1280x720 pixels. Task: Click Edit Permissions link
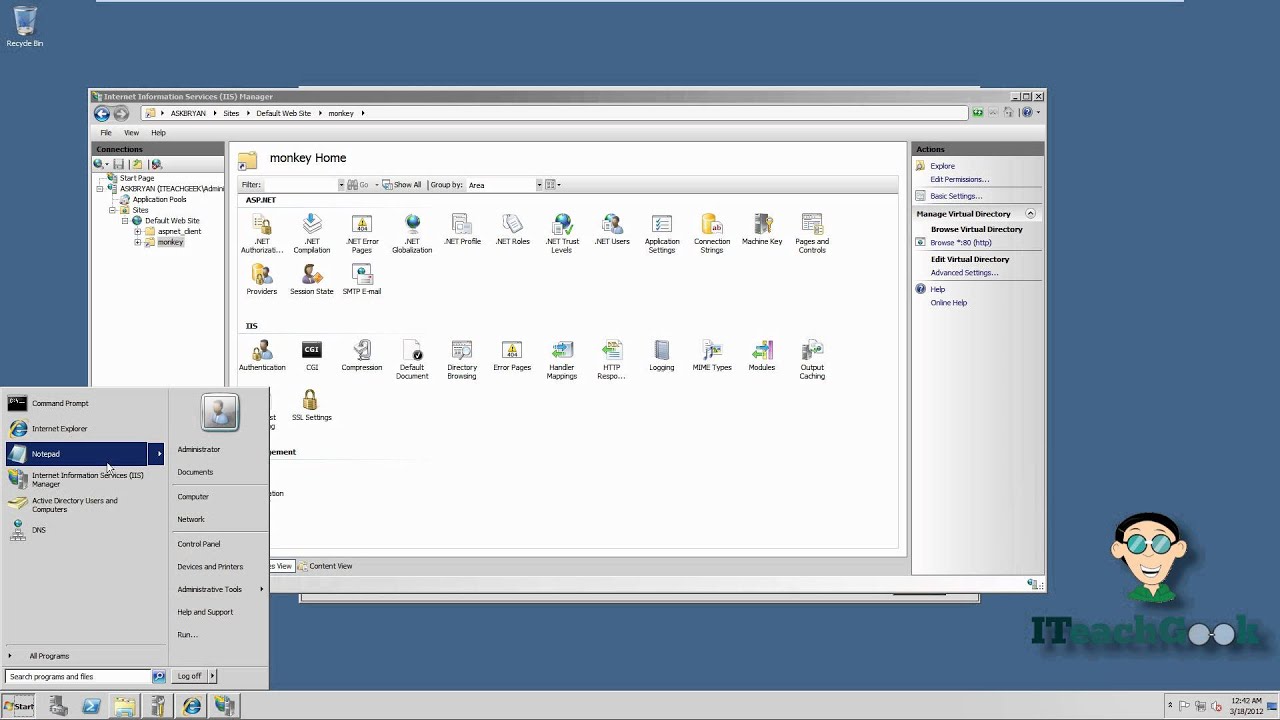[x=959, y=180]
